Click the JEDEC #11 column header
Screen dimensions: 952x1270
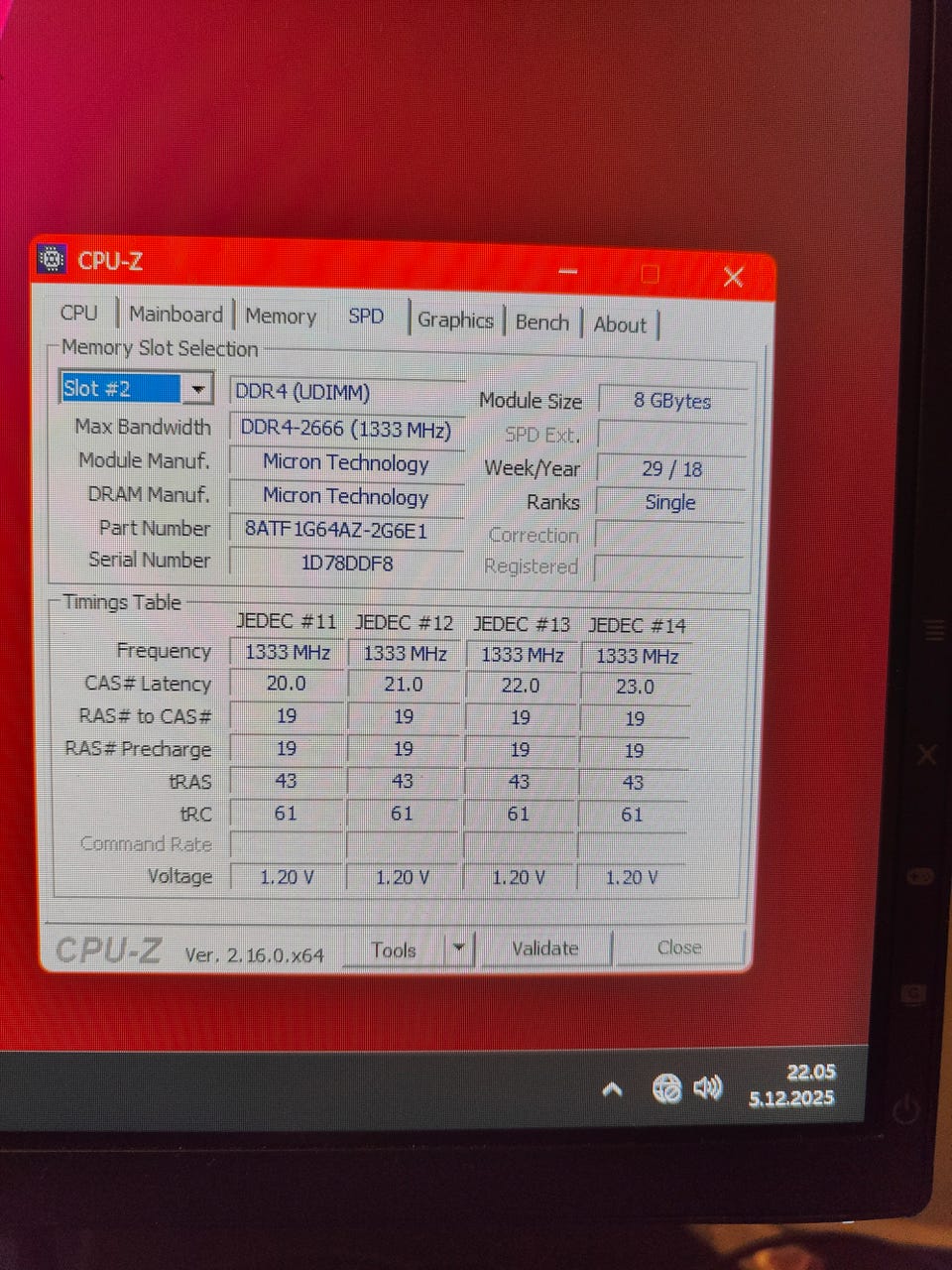[x=287, y=621]
